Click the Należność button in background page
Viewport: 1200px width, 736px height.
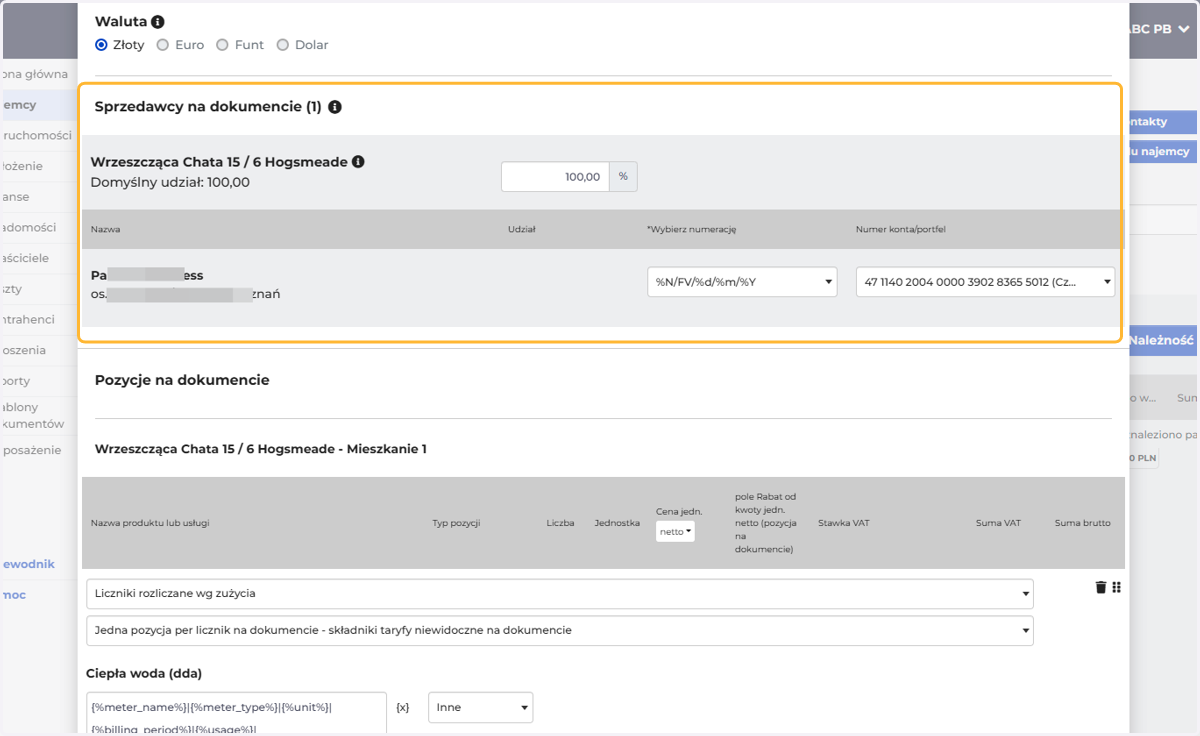pos(1162,340)
